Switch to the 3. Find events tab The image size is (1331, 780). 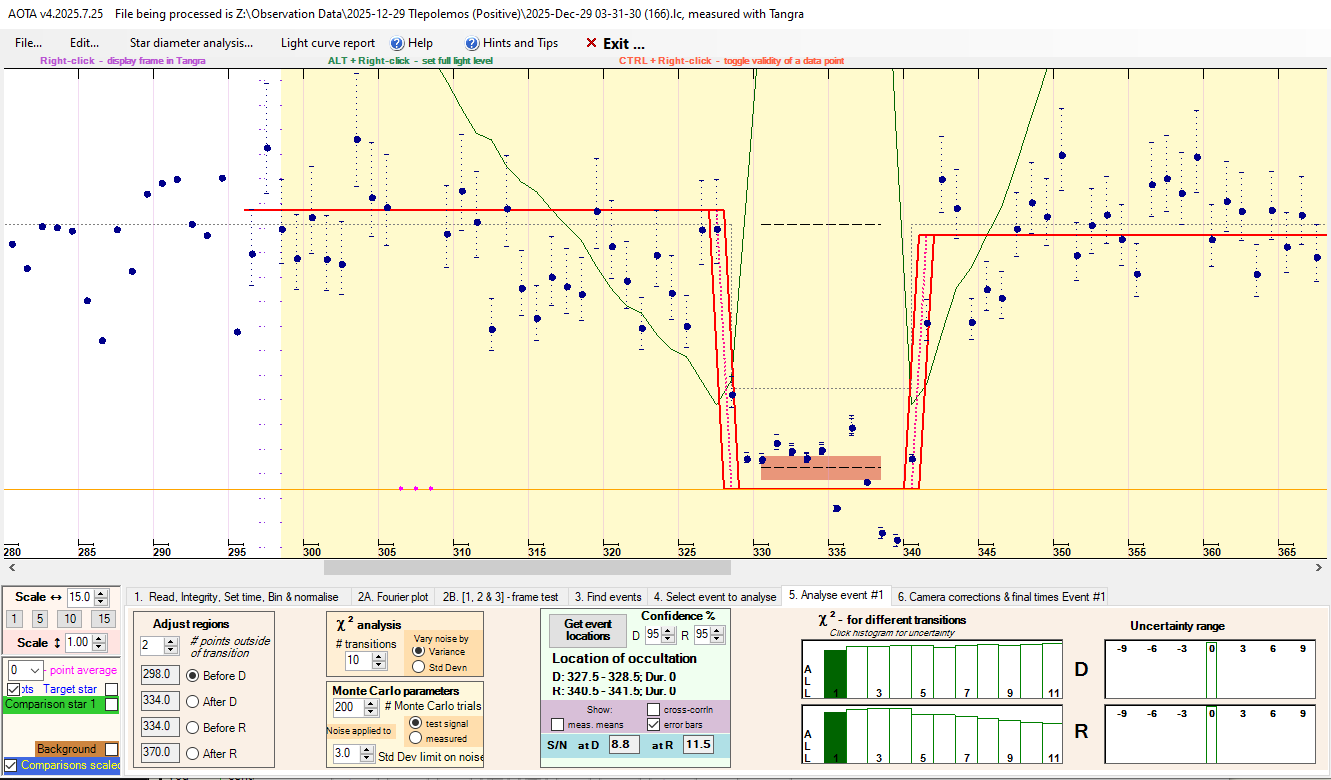pos(606,597)
